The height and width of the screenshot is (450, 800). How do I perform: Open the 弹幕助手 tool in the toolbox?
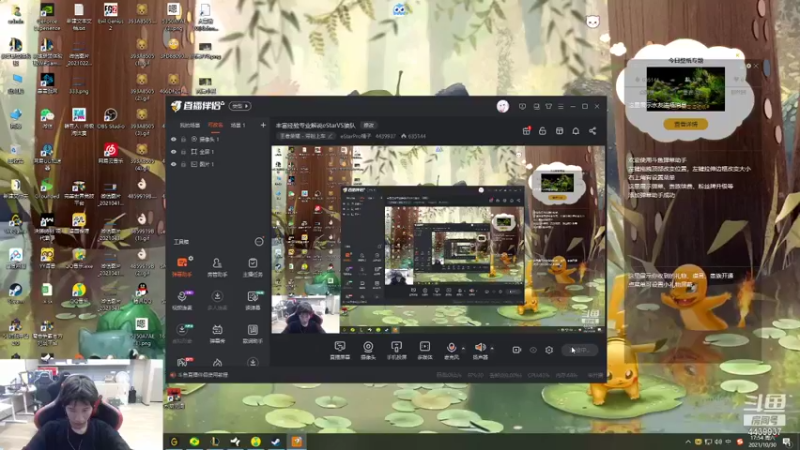182,266
